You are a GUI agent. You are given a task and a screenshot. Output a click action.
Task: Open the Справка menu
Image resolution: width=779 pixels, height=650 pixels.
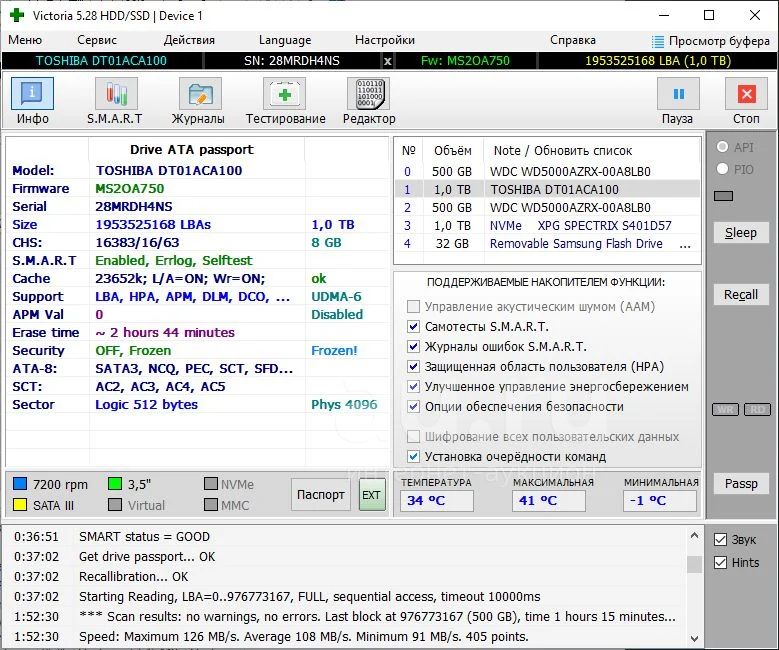(573, 40)
